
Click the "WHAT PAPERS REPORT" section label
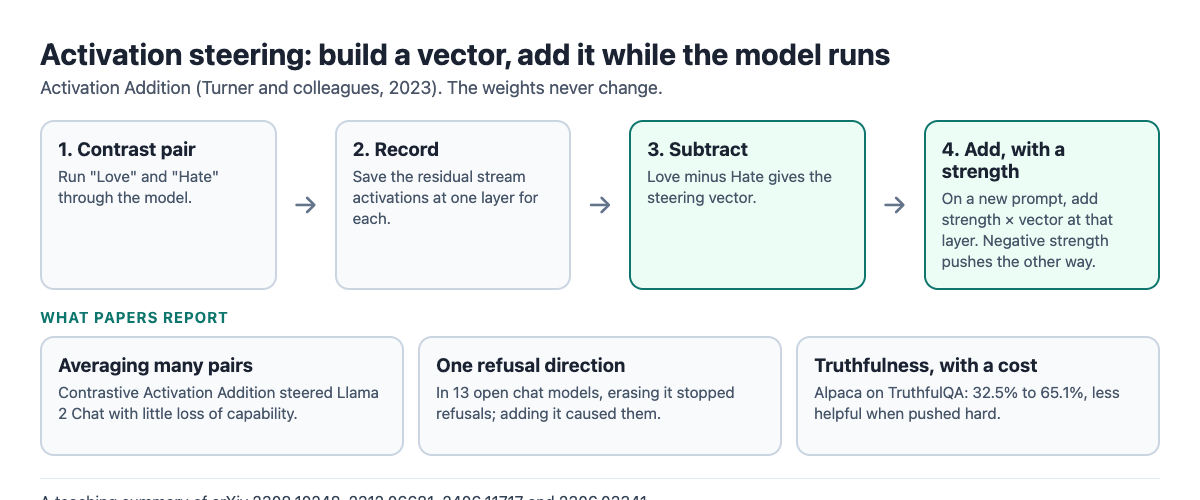(x=134, y=318)
